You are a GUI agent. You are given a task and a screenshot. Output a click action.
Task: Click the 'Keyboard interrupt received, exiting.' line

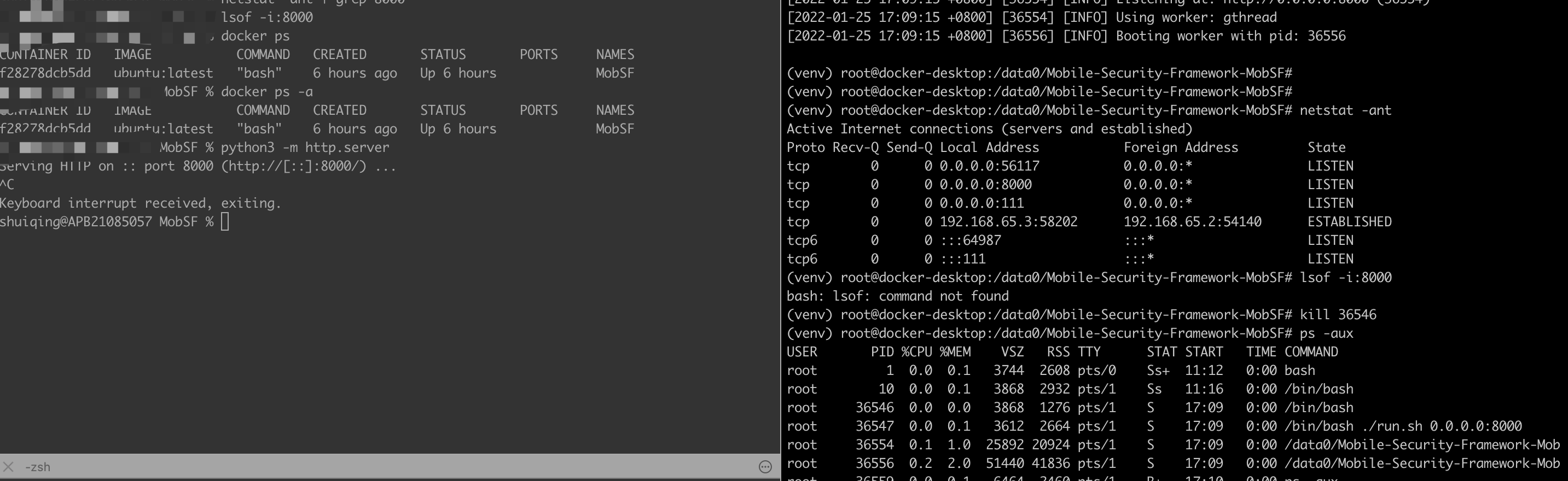click(141, 203)
